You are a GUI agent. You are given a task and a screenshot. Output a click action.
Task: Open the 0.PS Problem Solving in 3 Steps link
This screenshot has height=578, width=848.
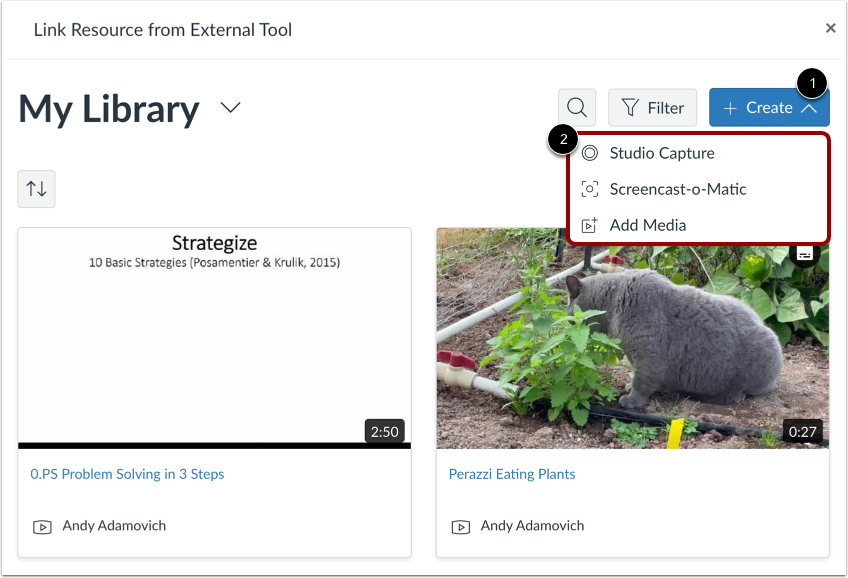pyautogui.click(x=127, y=474)
